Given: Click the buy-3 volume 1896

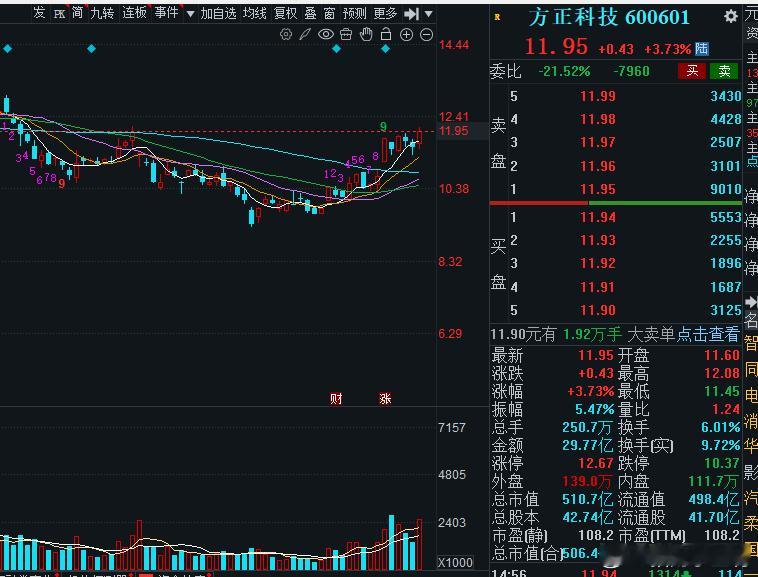Looking at the screenshot, I should (725, 263).
